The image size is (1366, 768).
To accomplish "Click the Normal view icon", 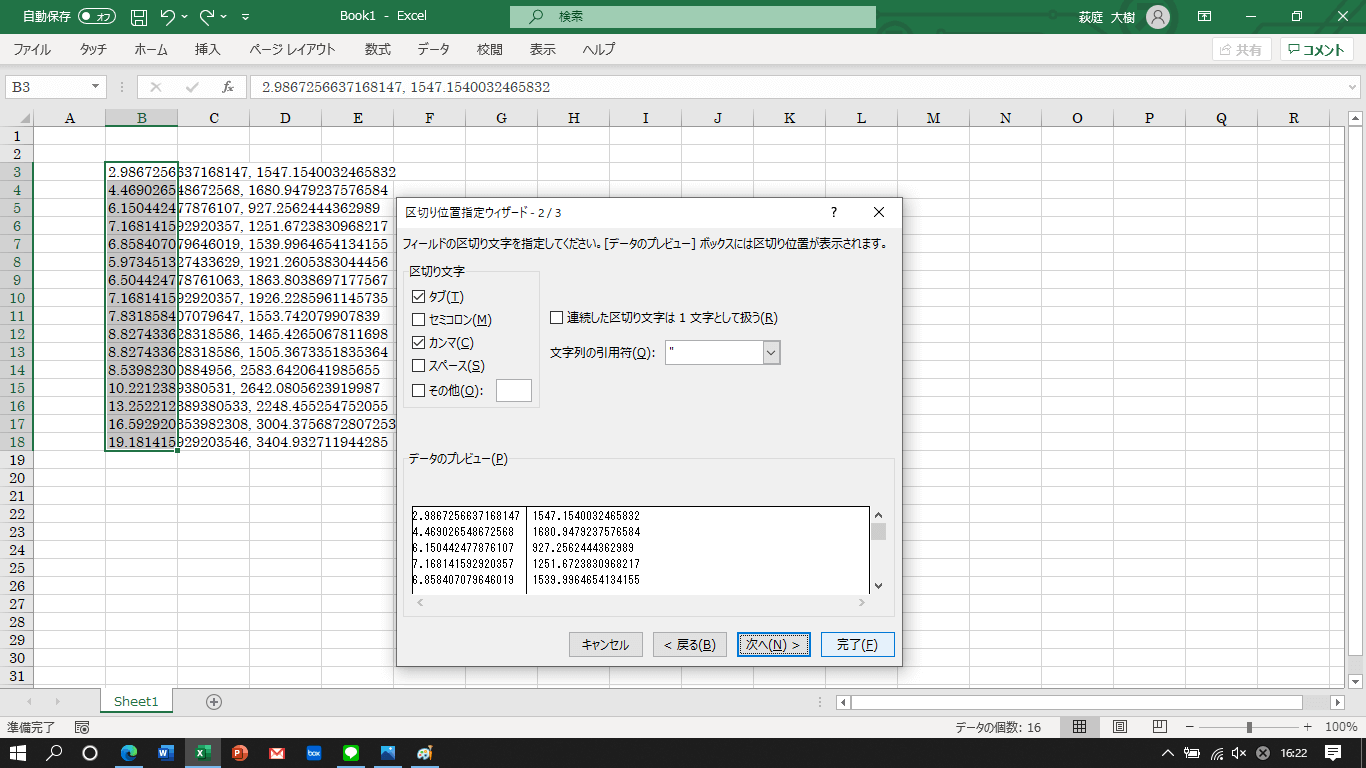I will (x=1080, y=727).
